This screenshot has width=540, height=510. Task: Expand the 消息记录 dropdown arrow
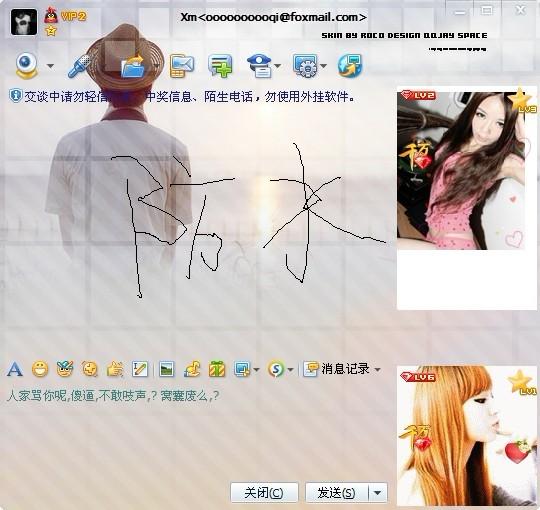tap(377, 370)
